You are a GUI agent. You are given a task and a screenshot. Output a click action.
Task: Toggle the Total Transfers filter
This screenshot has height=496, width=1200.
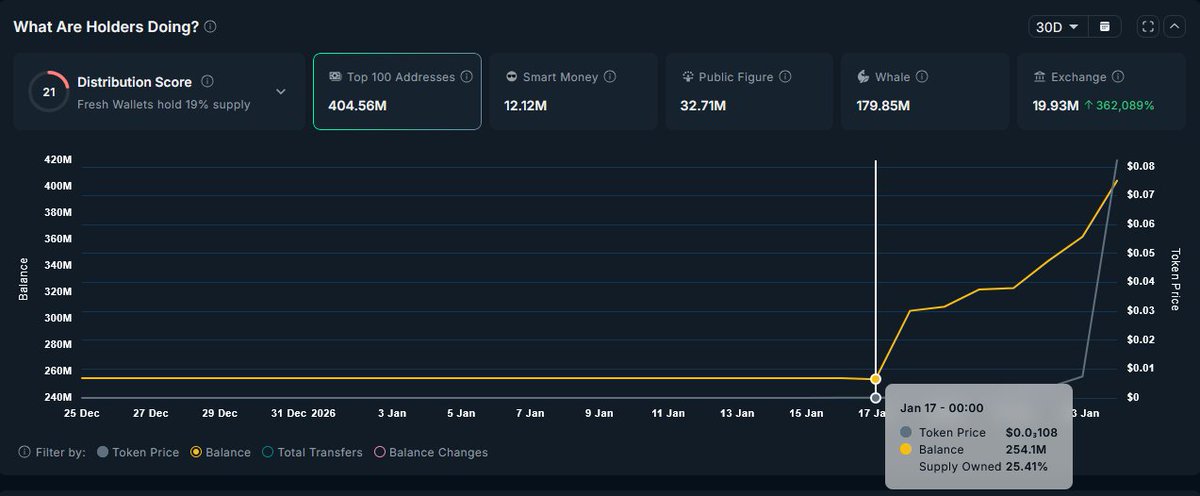[x=312, y=452]
